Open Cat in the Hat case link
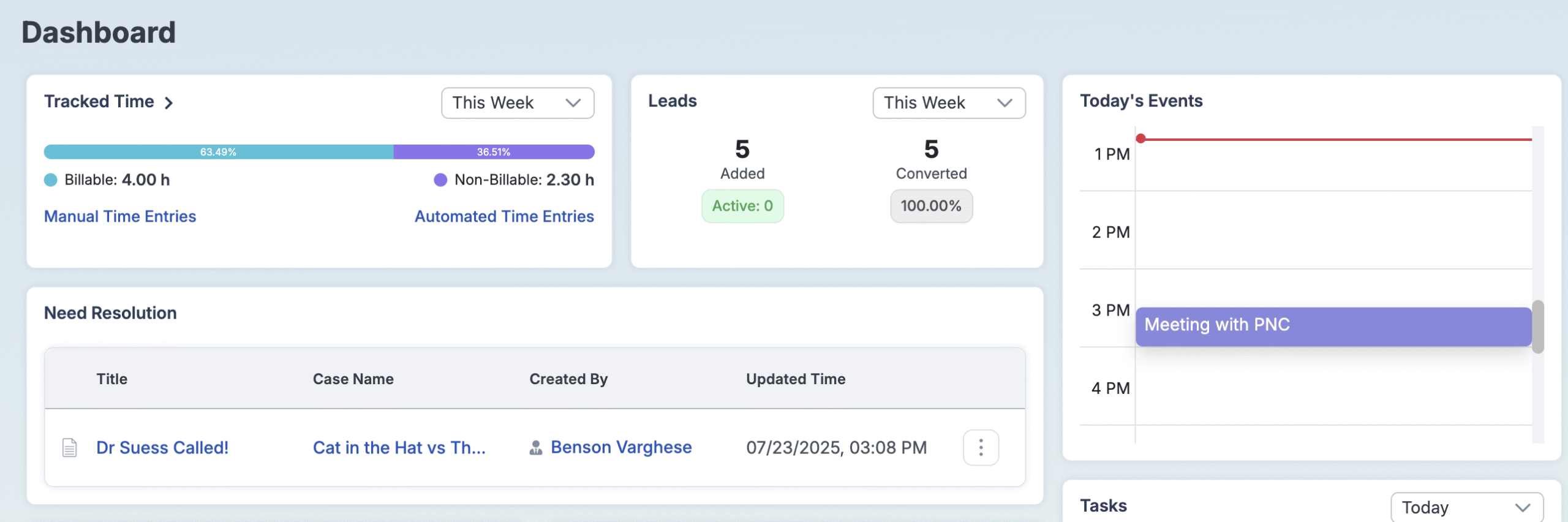 point(399,448)
